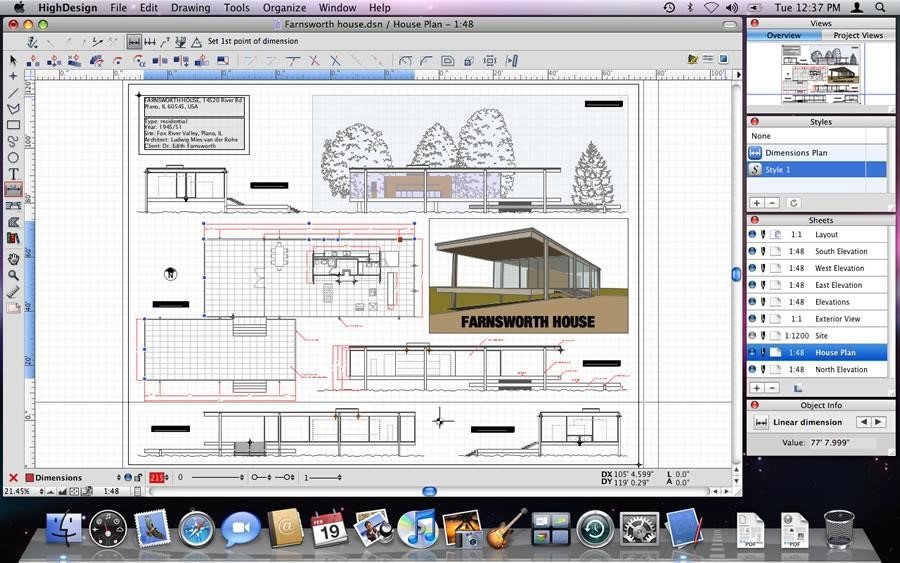Change the 215 pen color stepper
The image size is (900, 563).
coord(166,477)
